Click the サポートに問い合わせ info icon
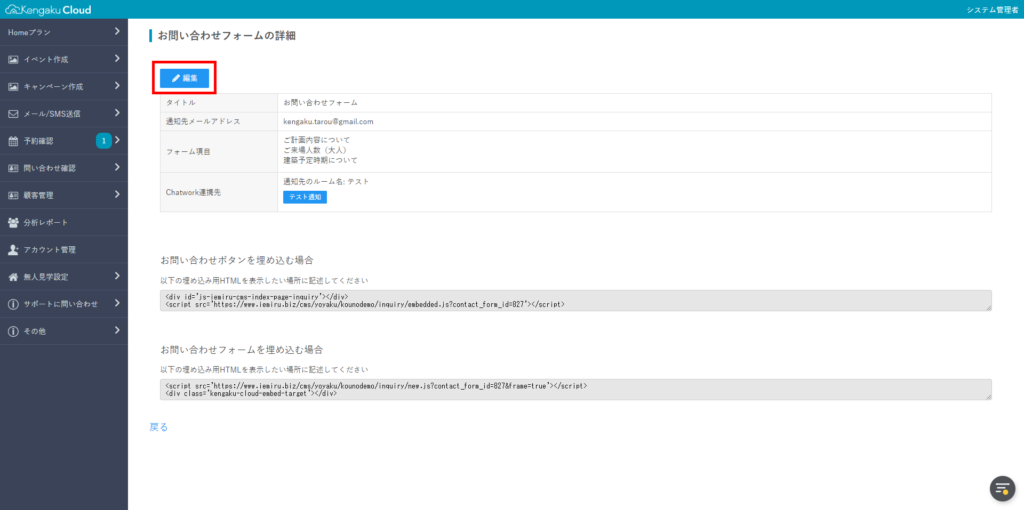The width and height of the screenshot is (1024, 510). [x=13, y=304]
